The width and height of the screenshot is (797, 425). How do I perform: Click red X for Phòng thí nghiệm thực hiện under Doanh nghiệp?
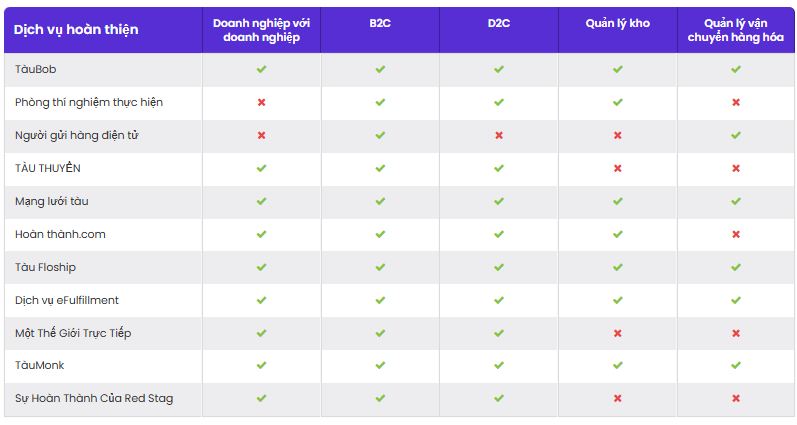[261, 102]
